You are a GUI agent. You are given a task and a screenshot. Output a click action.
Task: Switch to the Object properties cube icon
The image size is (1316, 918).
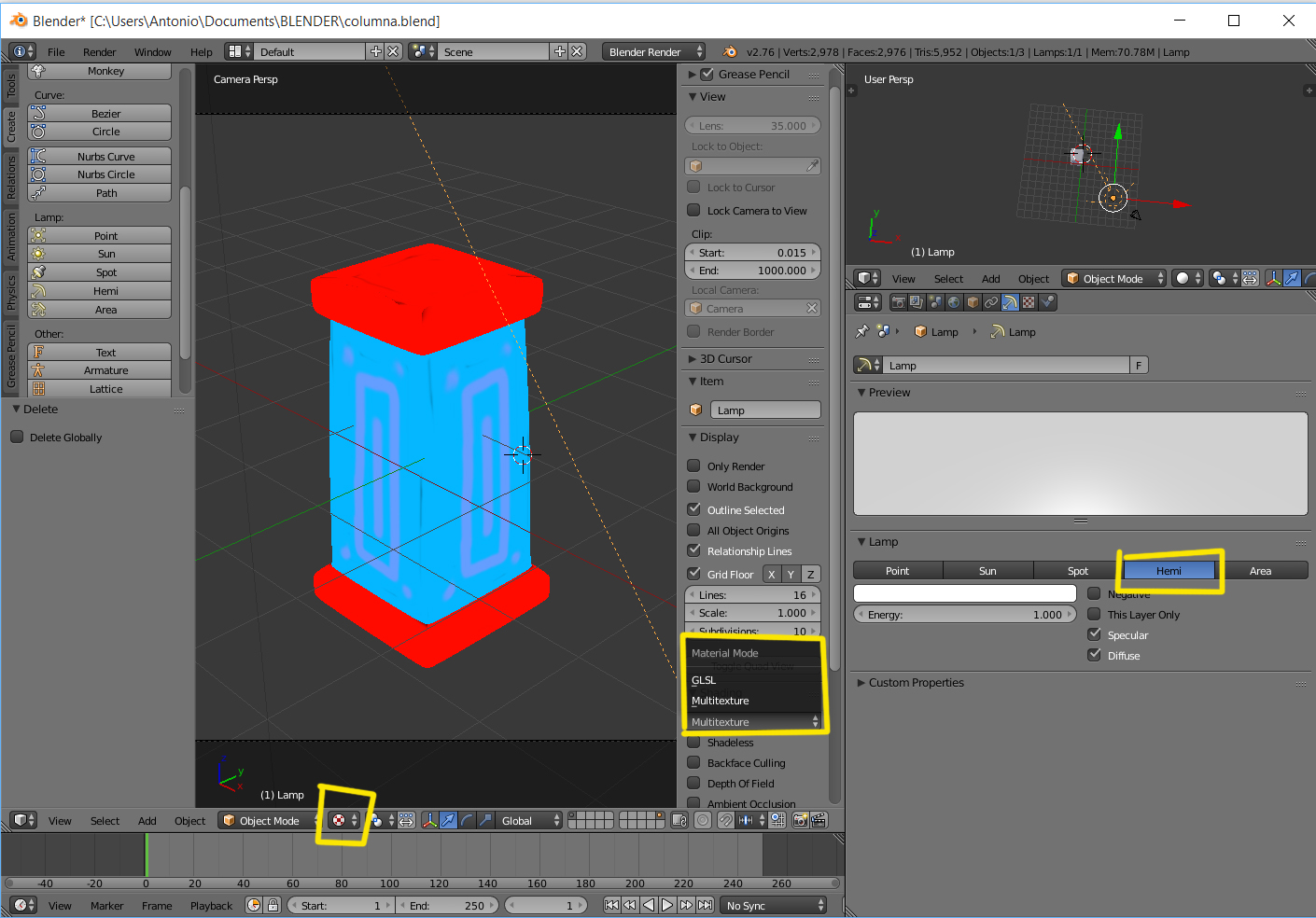pyautogui.click(x=973, y=302)
